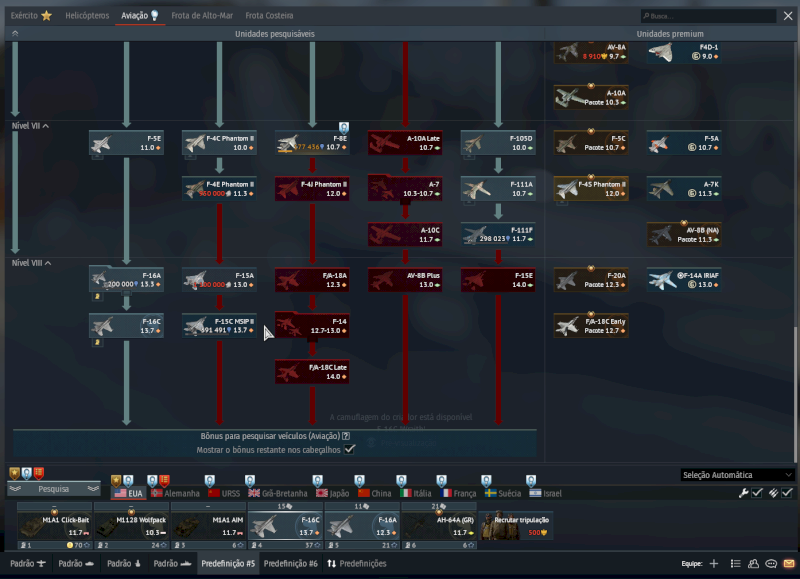This screenshot has height=579, width=800.
Task: Toggle the rightmost checkbox under Seleção Automática
Action: (787, 492)
